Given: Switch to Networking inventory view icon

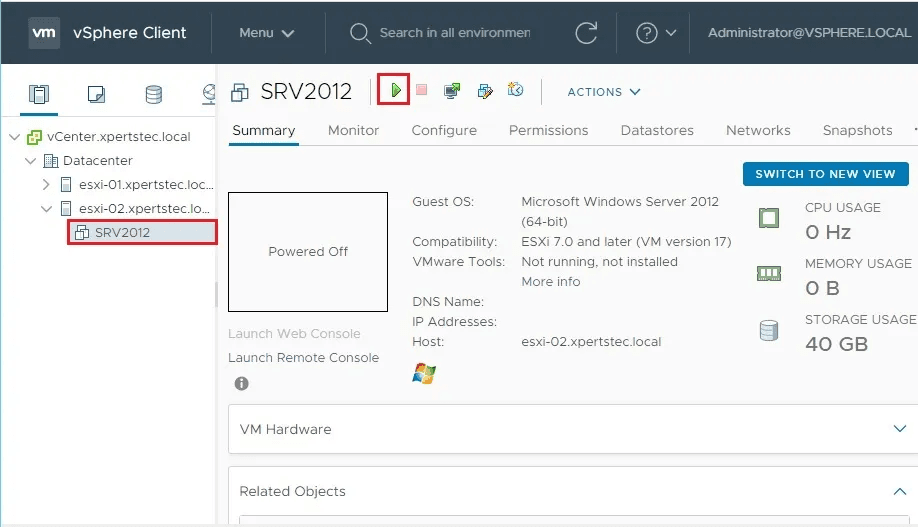Looking at the screenshot, I should (208, 94).
